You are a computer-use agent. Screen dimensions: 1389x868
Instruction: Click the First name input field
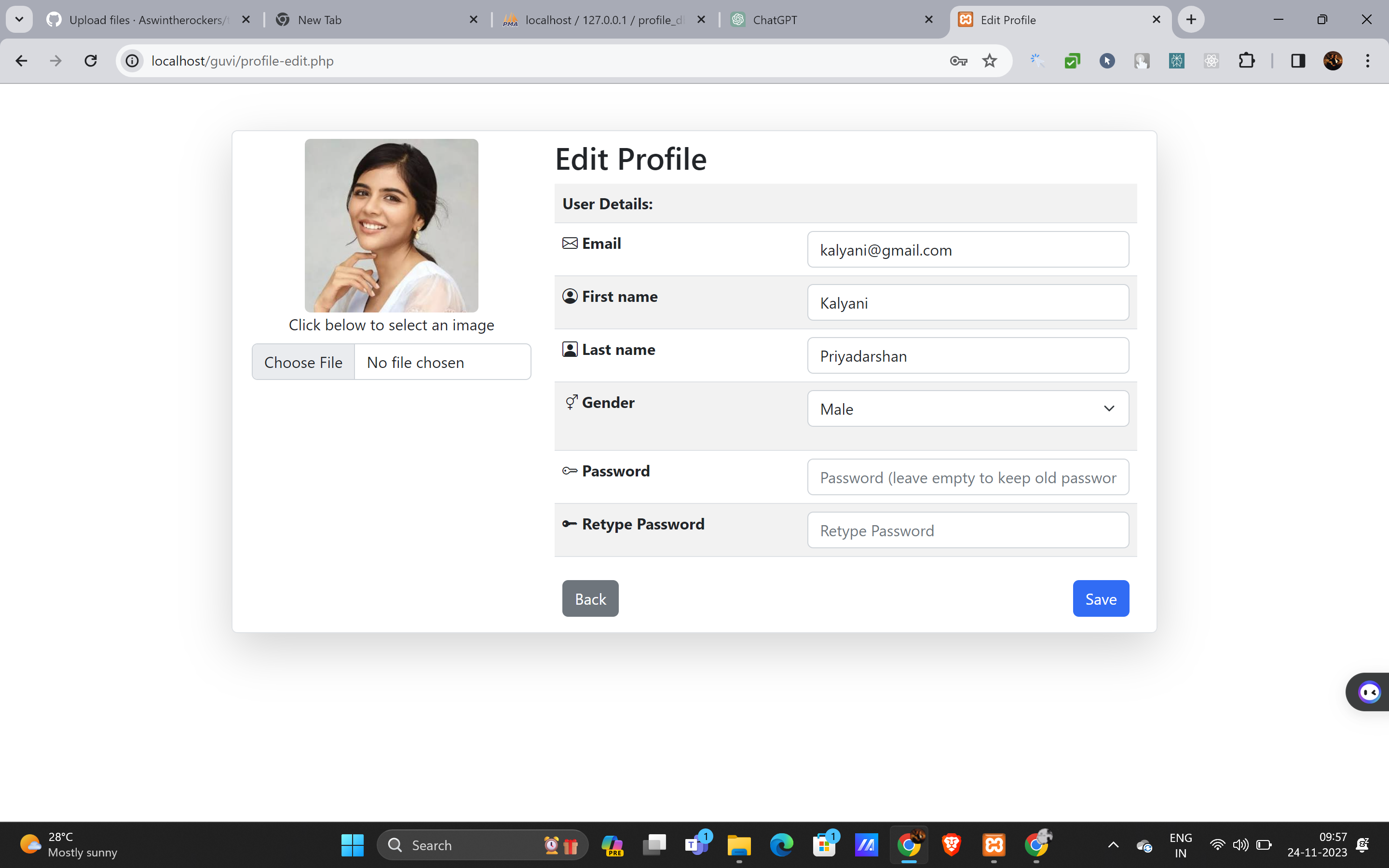click(967, 302)
